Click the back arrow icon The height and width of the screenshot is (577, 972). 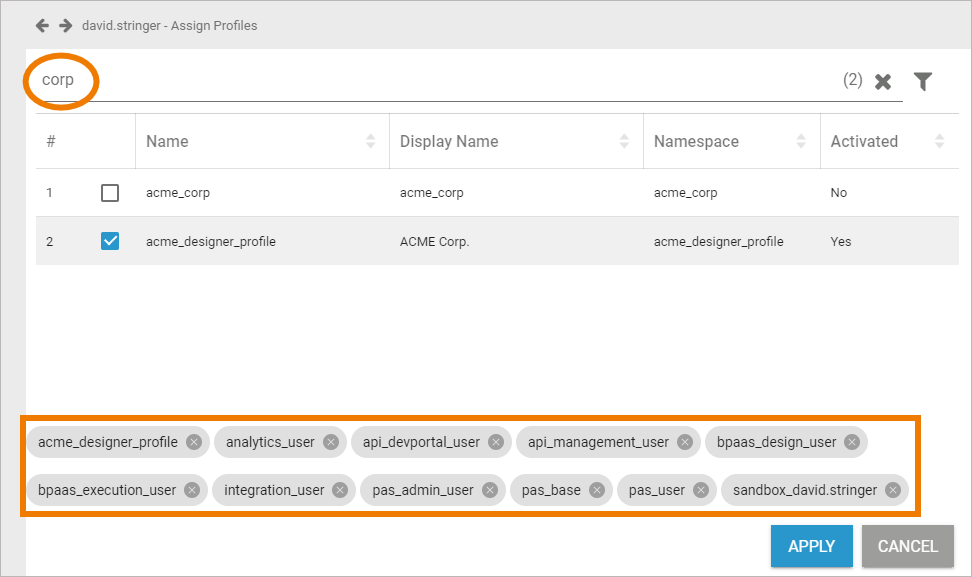[42, 25]
